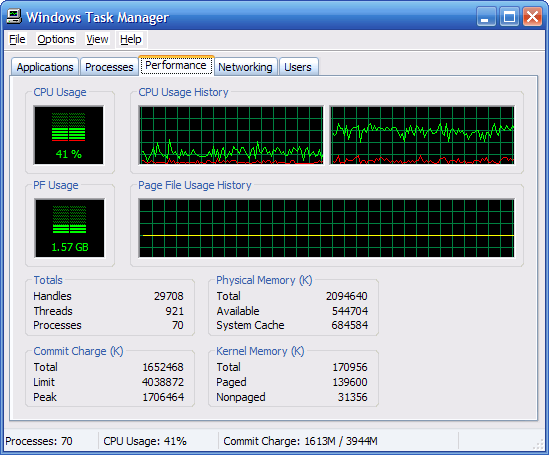Click the Nonpaged value 31356
This screenshot has height=455, width=549.
353,397
